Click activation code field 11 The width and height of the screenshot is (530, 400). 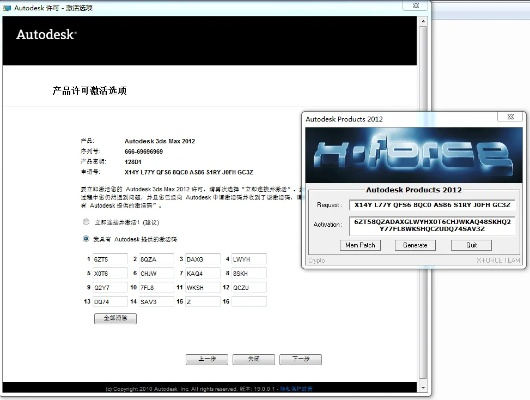pos(203,287)
